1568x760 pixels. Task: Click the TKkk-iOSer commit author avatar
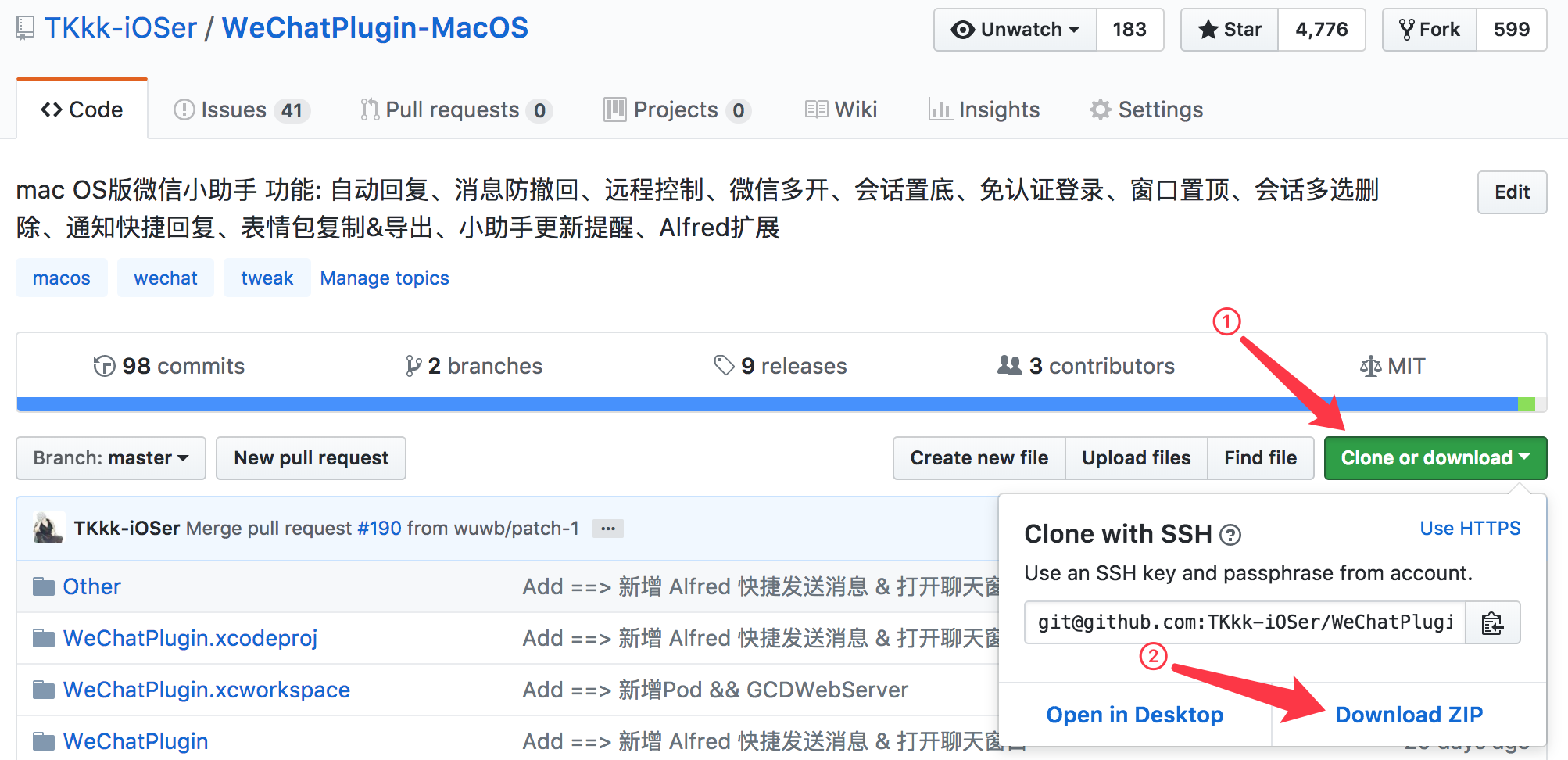pos(48,528)
